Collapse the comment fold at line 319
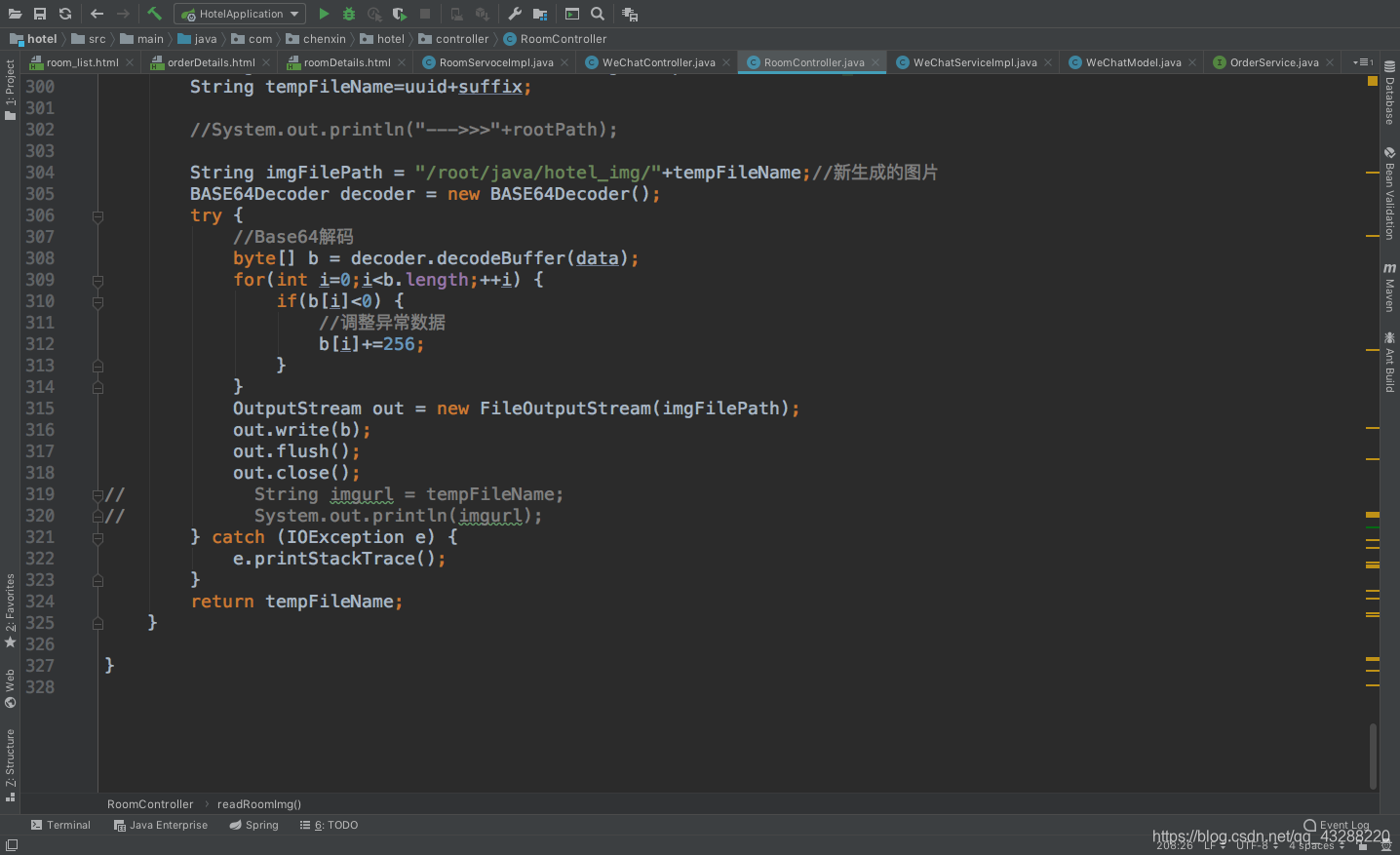Screen dimensions: 1400x855 (97, 495)
